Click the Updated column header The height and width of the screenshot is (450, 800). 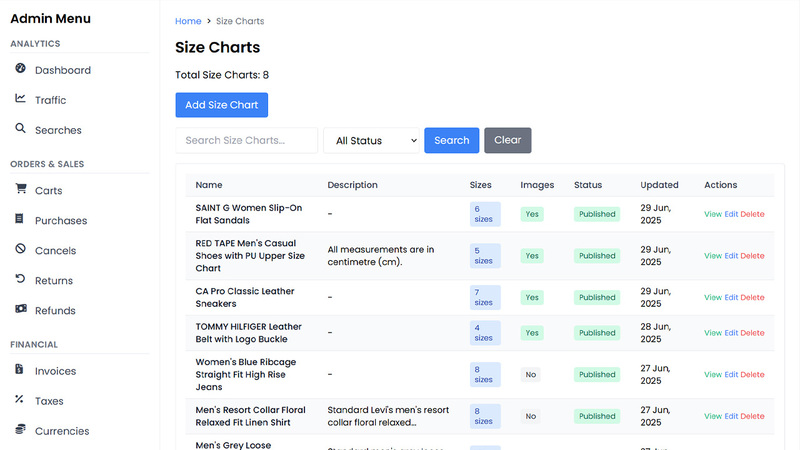pyautogui.click(x=659, y=185)
